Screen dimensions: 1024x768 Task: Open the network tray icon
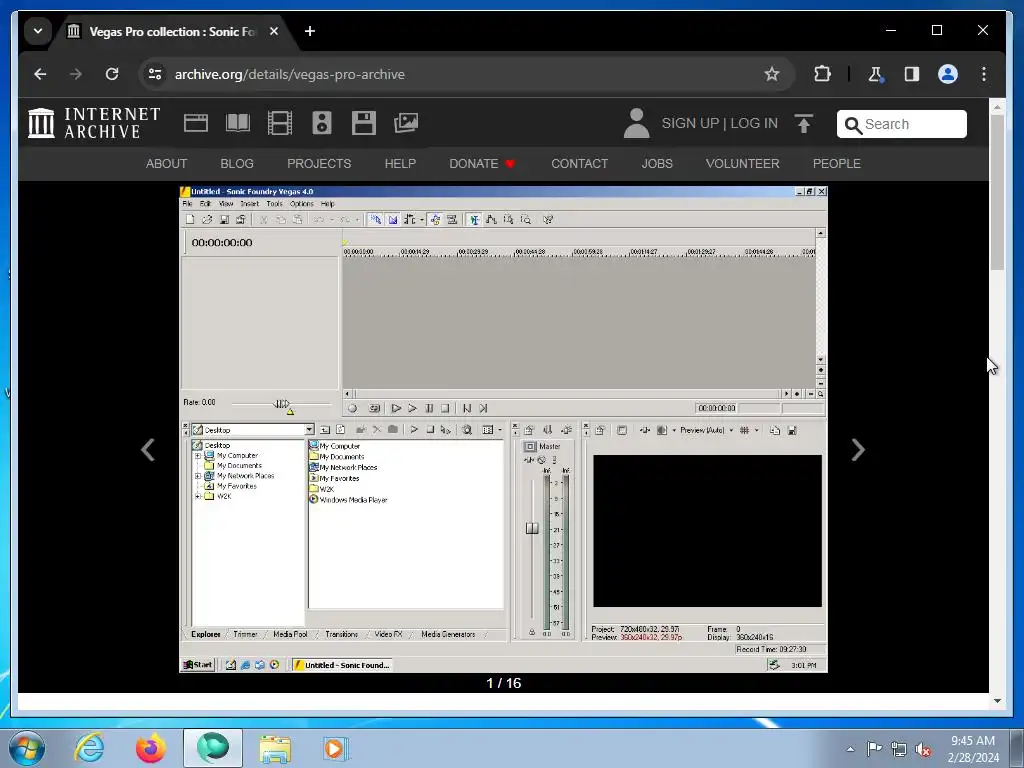[899, 749]
